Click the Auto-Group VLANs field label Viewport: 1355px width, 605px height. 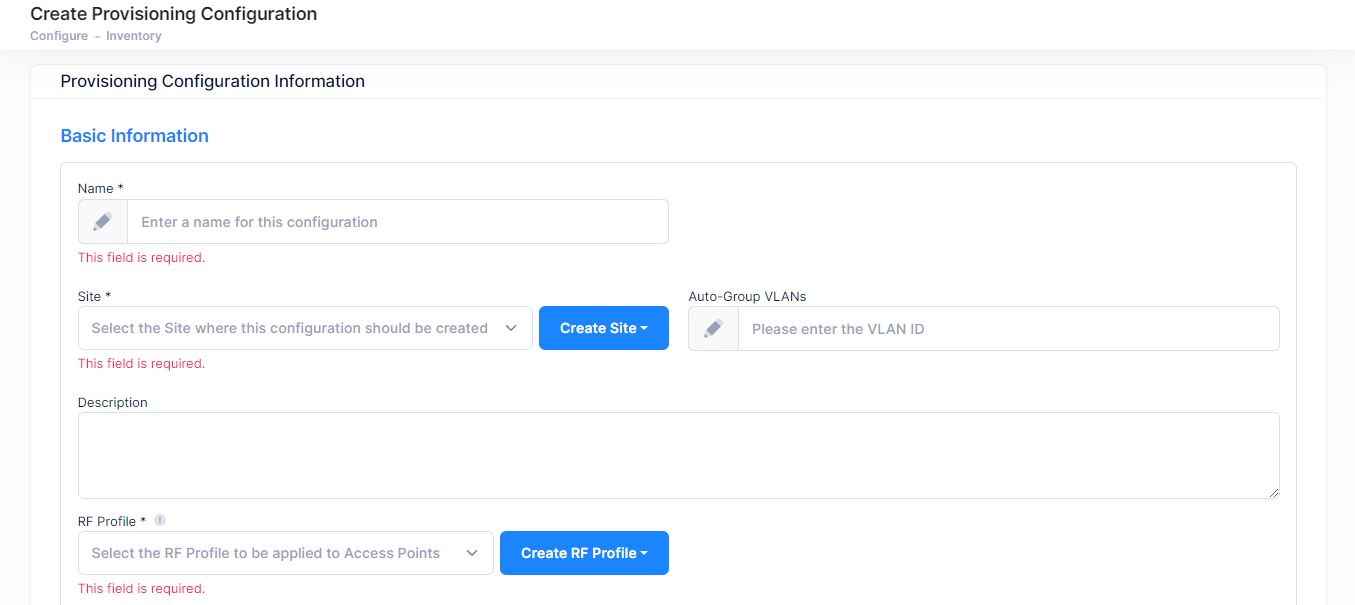pos(747,296)
